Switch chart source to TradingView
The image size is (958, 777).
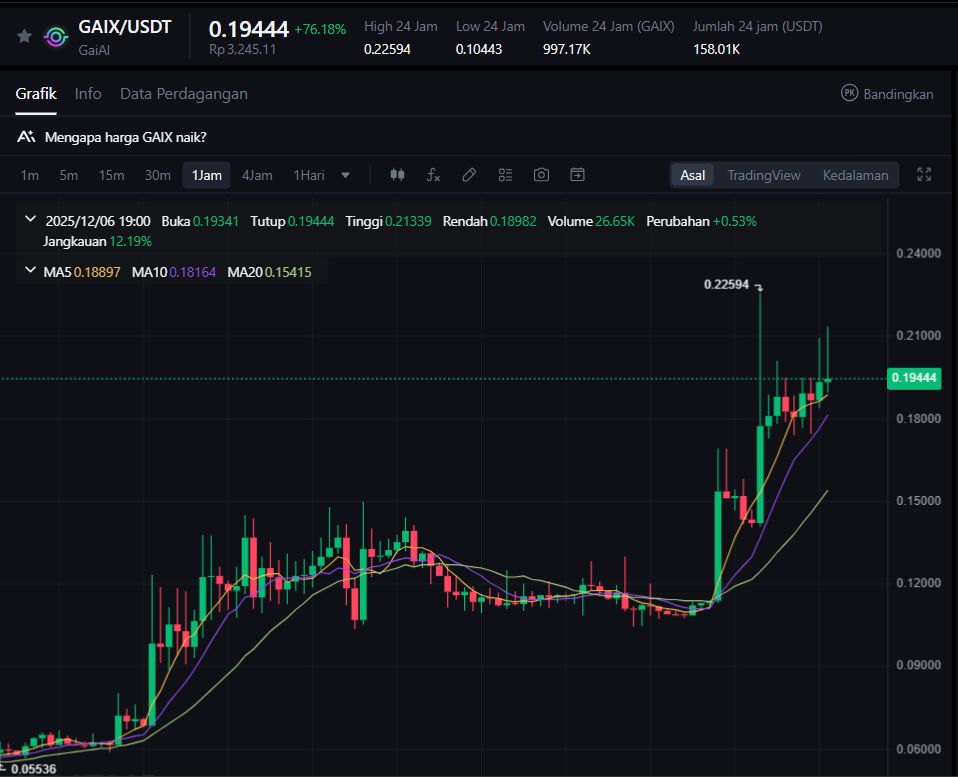pyautogui.click(x=763, y=175)
